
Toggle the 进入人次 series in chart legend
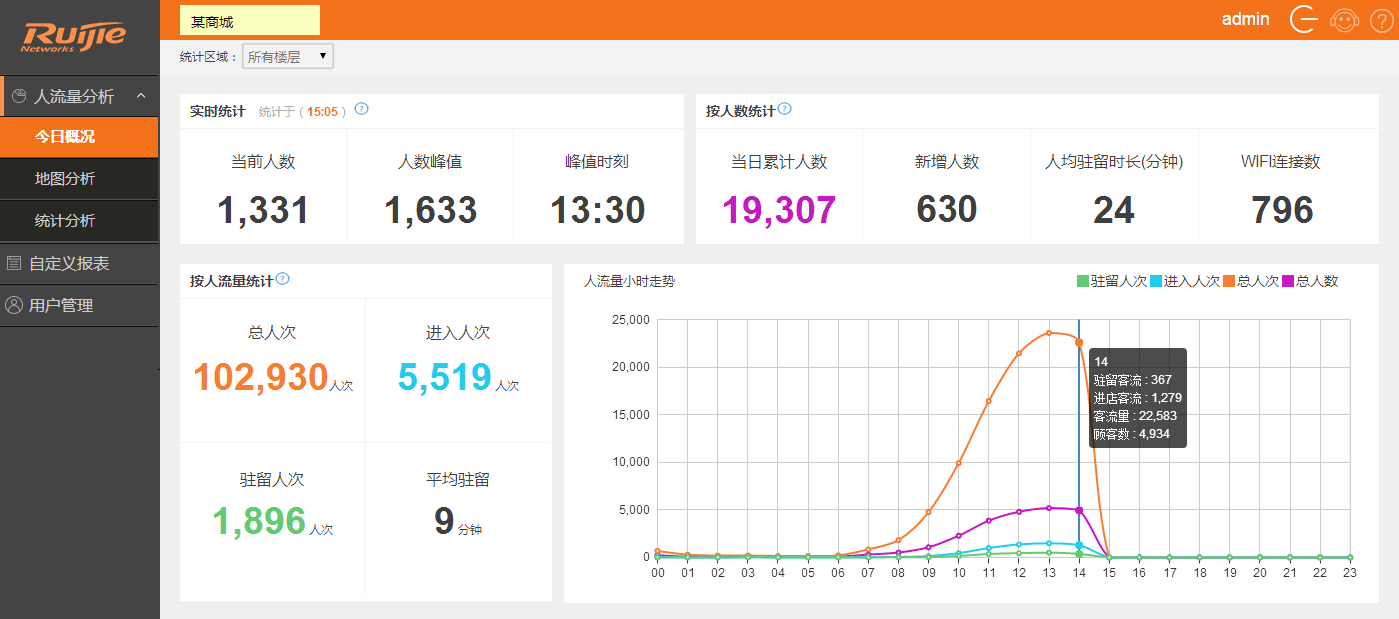pyautogui.click(x=1185, y=282)
